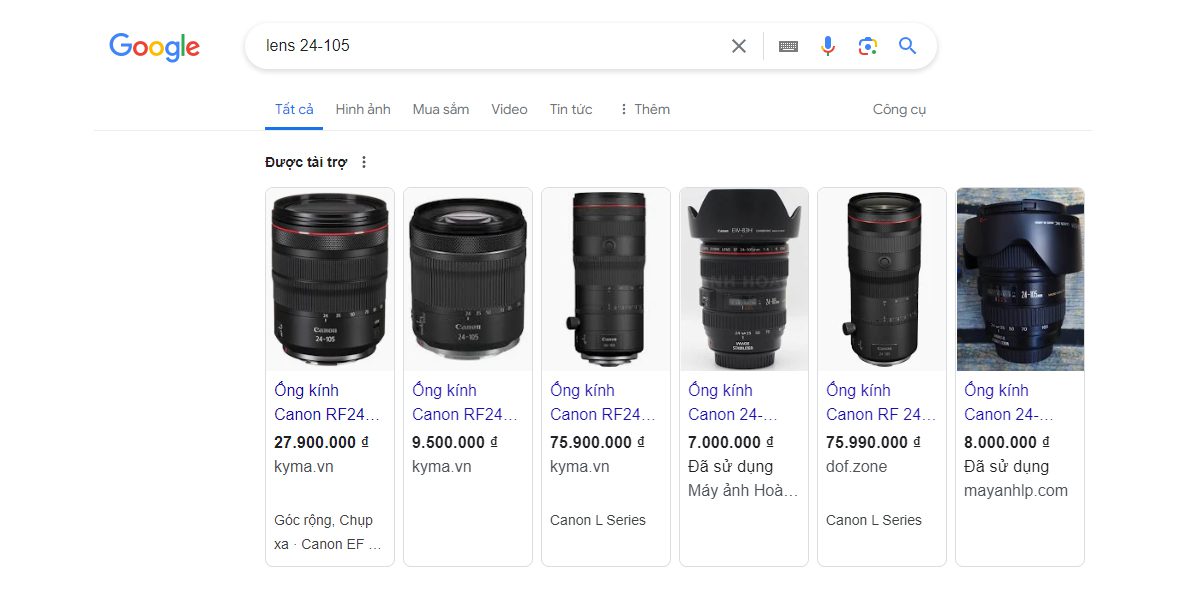Open the Ống kính link priced 7.000.000 đ
This screenshot has width=1186, height=593.
click(x=733, y=402)
